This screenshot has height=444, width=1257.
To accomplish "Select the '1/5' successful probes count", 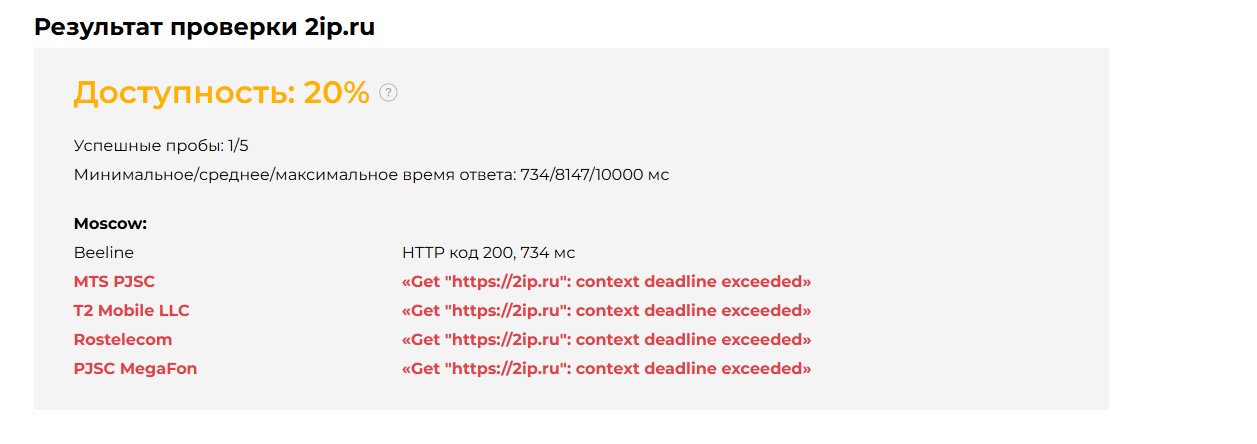I will [238, 146].
